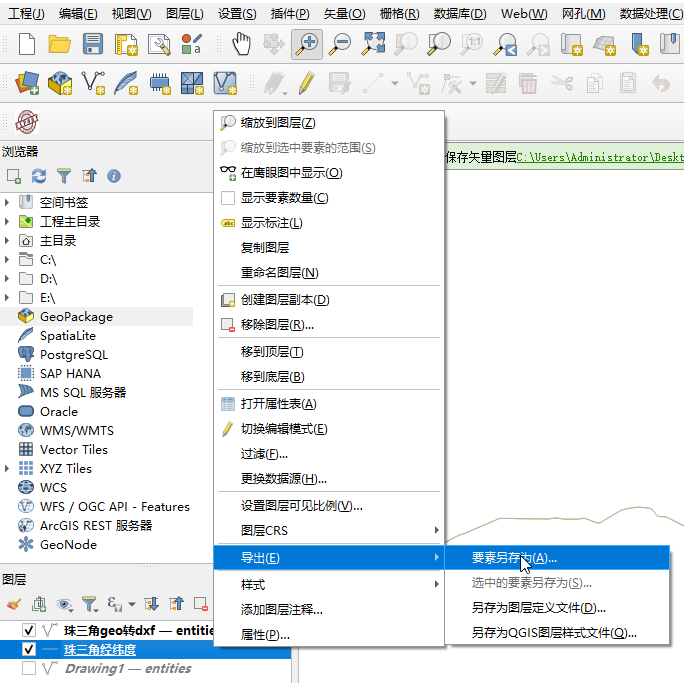
Task: Select 打开属性表(A) in the context menu
Action: [x=278, y=404]
